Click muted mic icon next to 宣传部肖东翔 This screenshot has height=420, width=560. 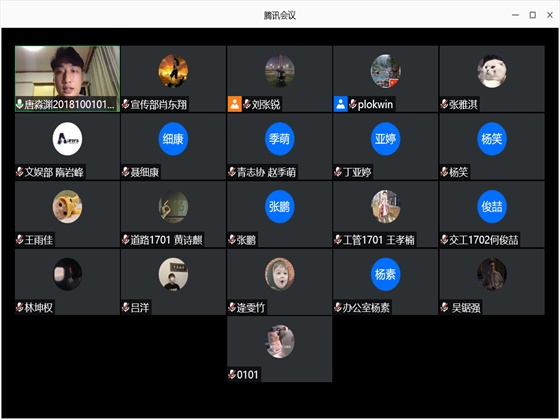point(125,104)
